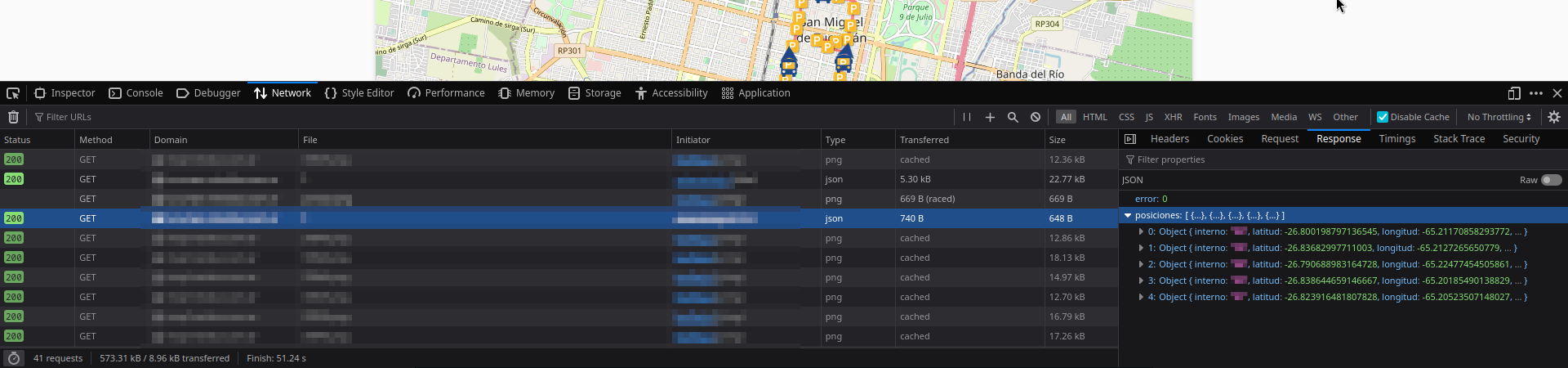Pause network log recording

pyautogui.click(x=967, y=117)
